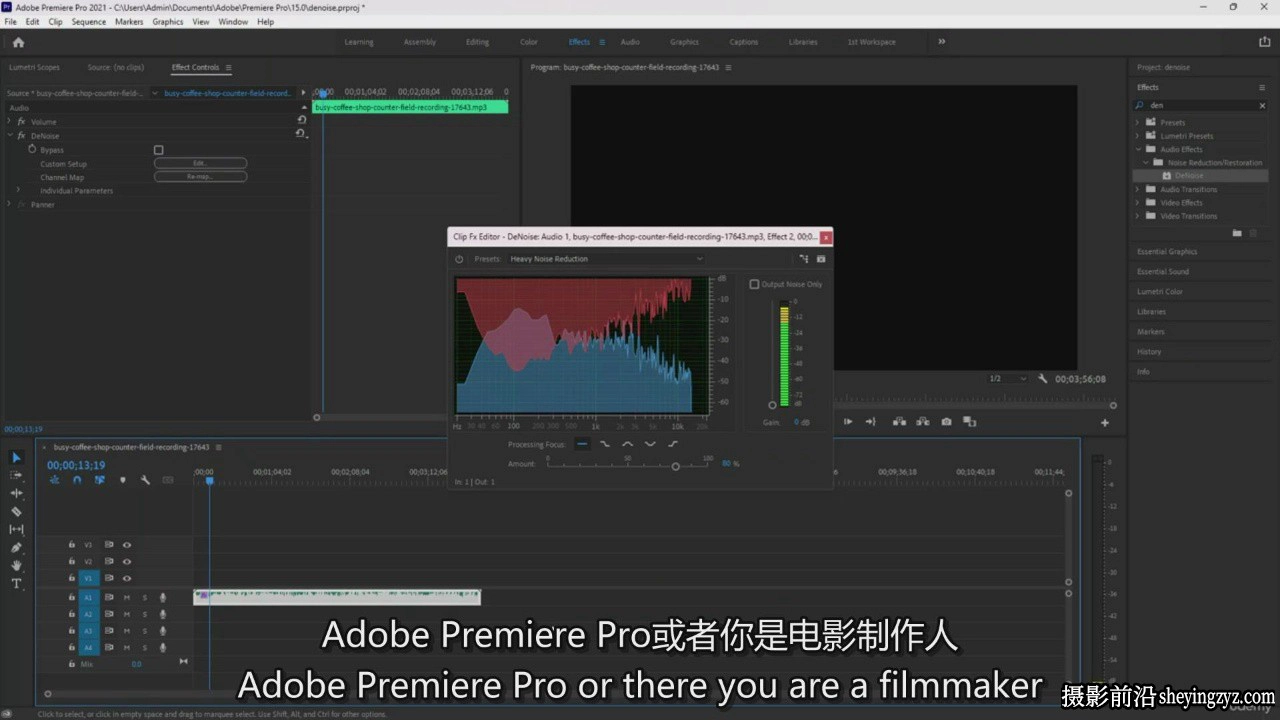Open the Presets dropdown in Clip Fx Editor
Screen dimensions: 1280x720
click(607, 259)
